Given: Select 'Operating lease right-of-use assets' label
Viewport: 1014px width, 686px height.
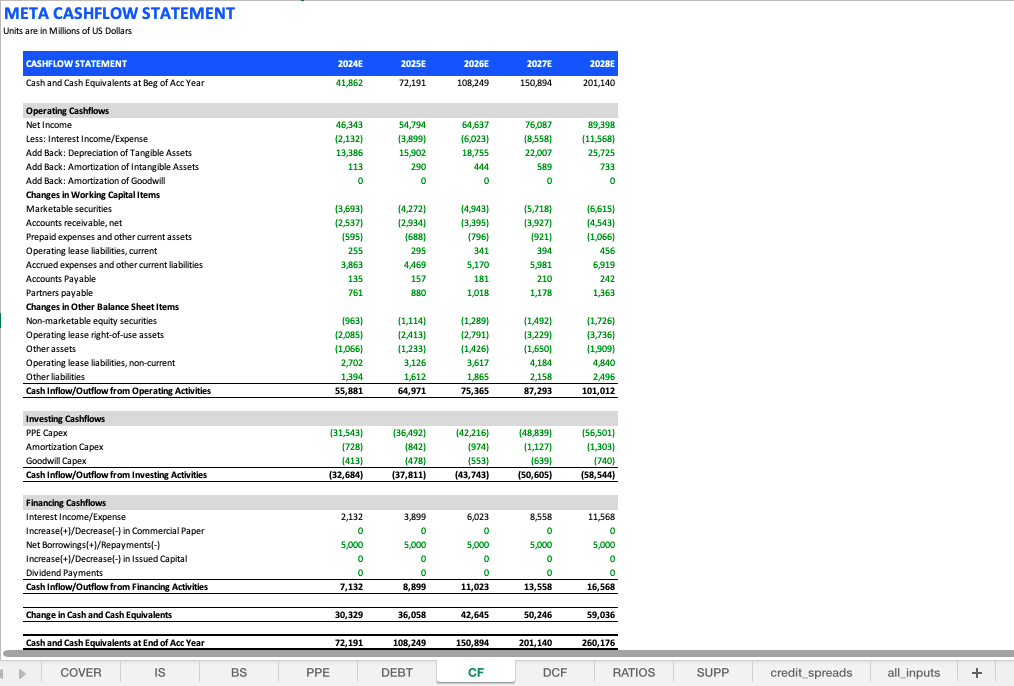Looking at the screenshot, I should click(x=95, y=335).
